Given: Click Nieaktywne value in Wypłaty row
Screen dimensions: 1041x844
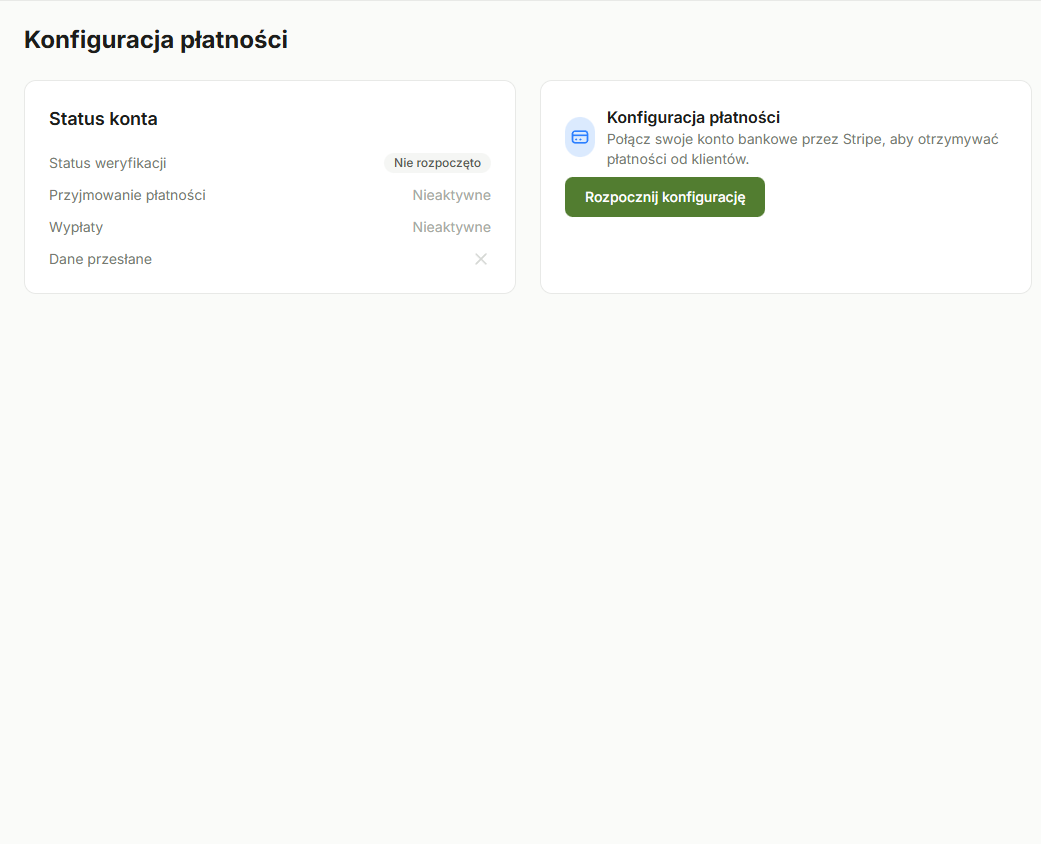Looking at the screenshot, I should pos(451,227).
